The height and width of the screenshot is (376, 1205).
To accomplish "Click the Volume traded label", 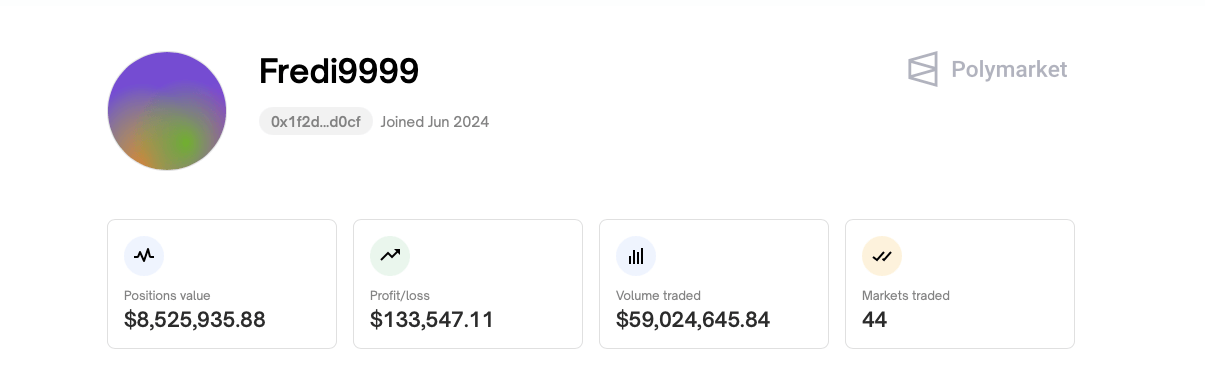I will 658,296.
